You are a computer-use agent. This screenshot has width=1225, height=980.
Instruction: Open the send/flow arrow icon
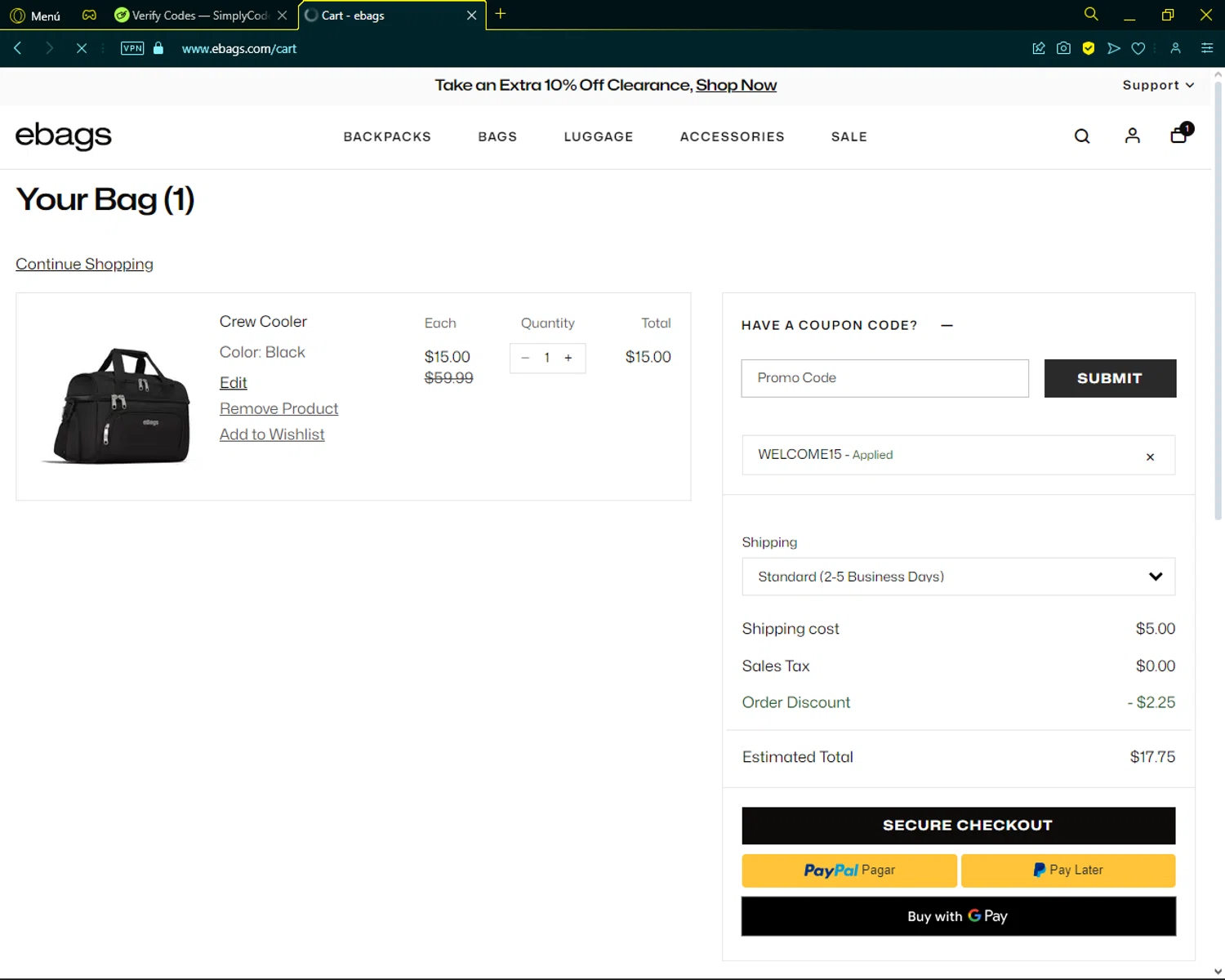1113,48
